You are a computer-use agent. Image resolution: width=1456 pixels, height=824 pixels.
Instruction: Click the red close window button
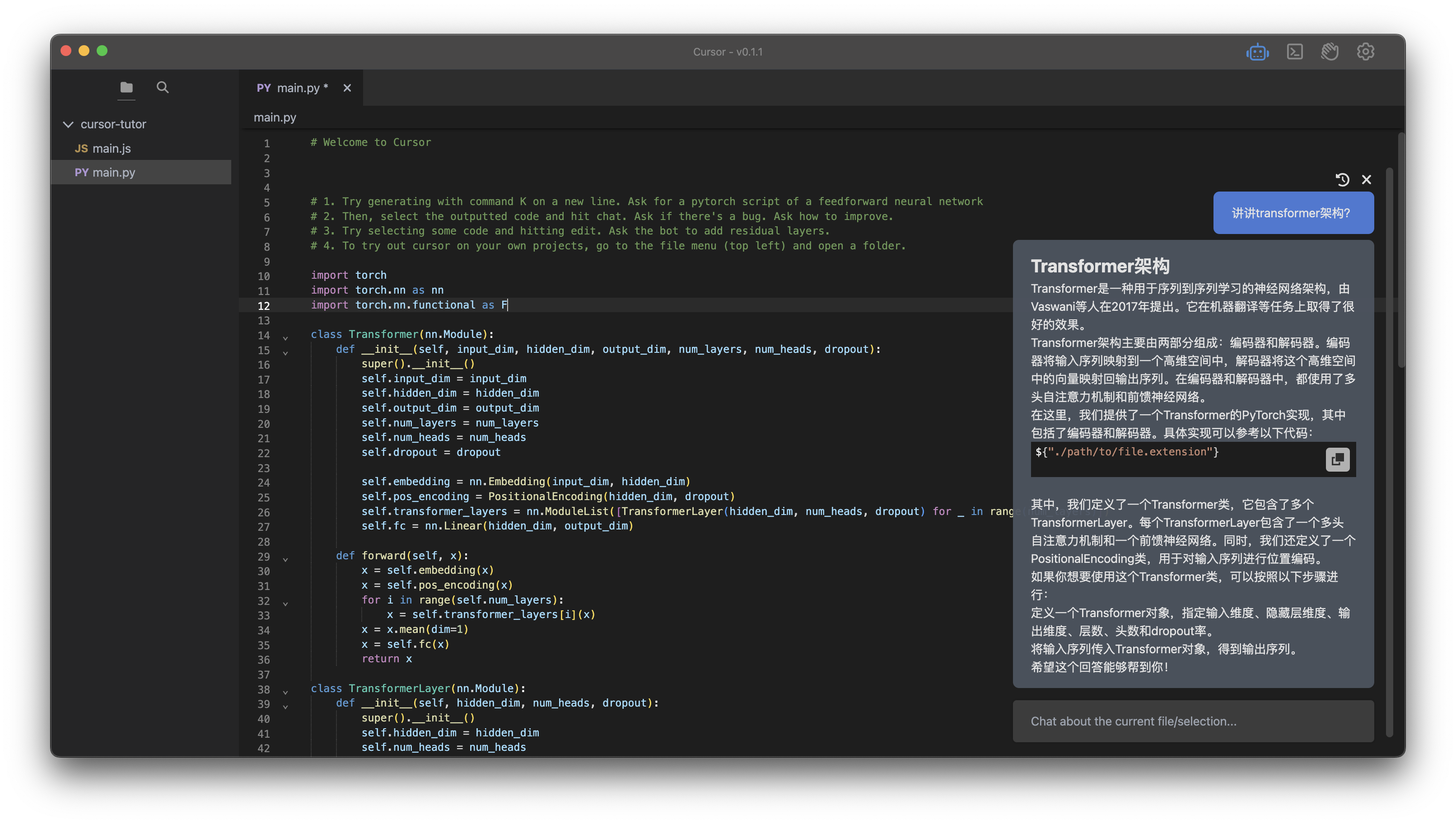[65, 51]
